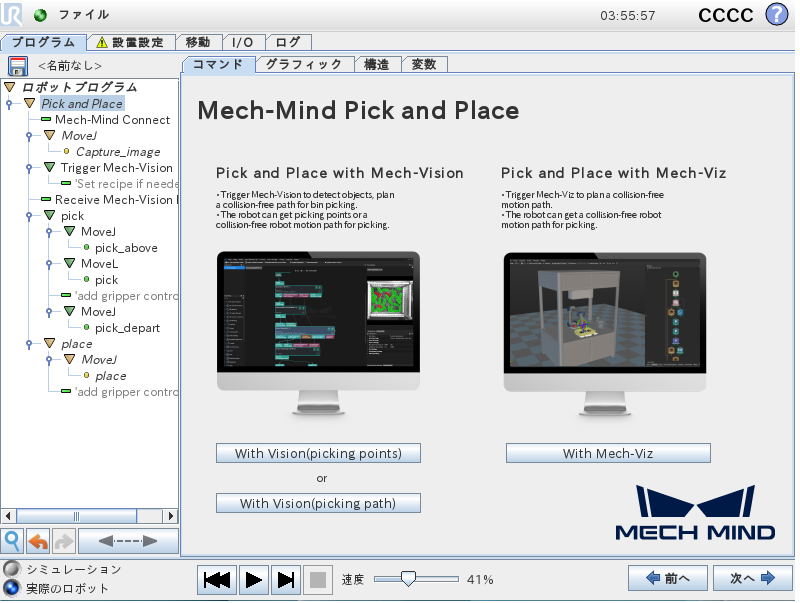Viewport: 800px width, 603px height.
Task: Select the Receive Mech-Vision tree row
Action: (x=110, y=199)
